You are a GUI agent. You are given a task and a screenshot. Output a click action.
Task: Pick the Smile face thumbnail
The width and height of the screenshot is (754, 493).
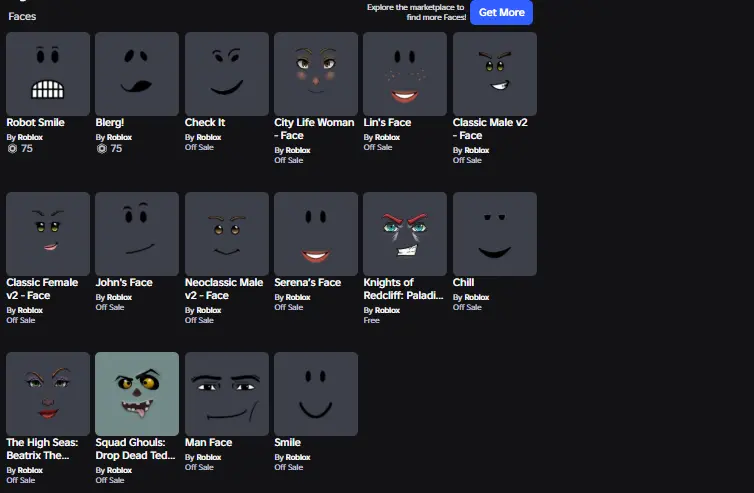click(316, 394)
